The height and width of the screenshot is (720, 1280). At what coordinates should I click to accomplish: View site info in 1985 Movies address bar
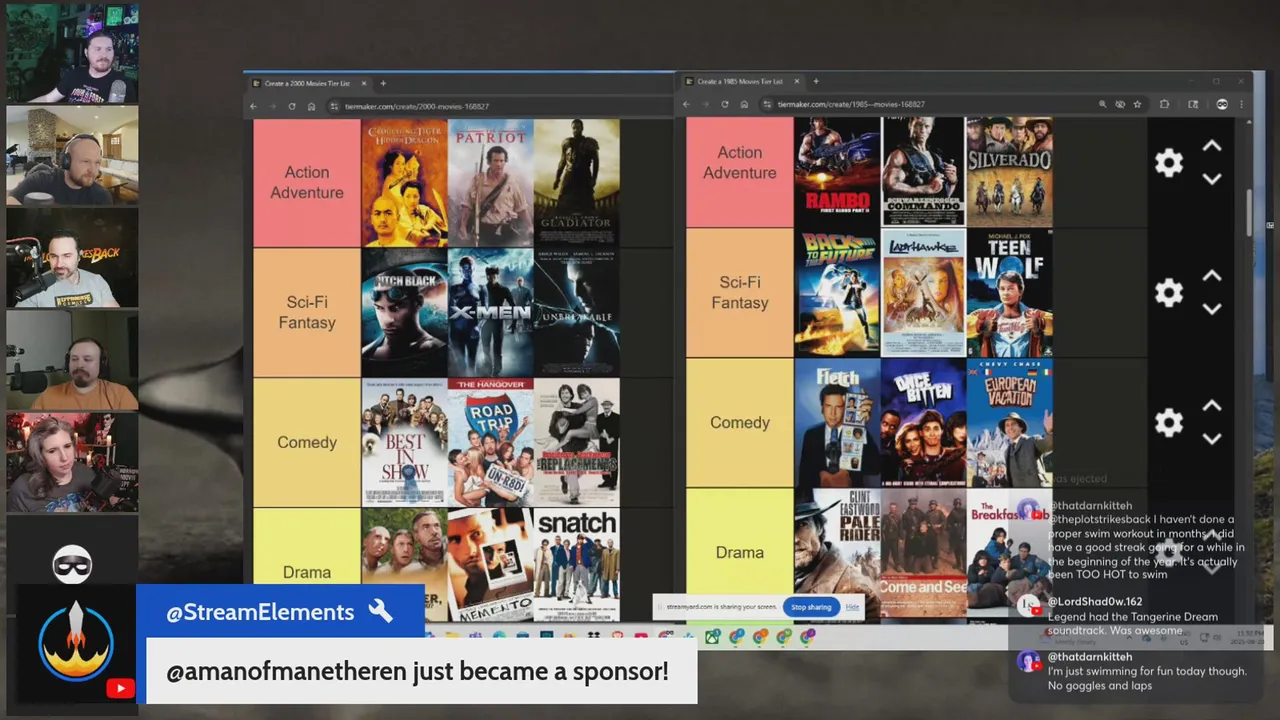767,104
